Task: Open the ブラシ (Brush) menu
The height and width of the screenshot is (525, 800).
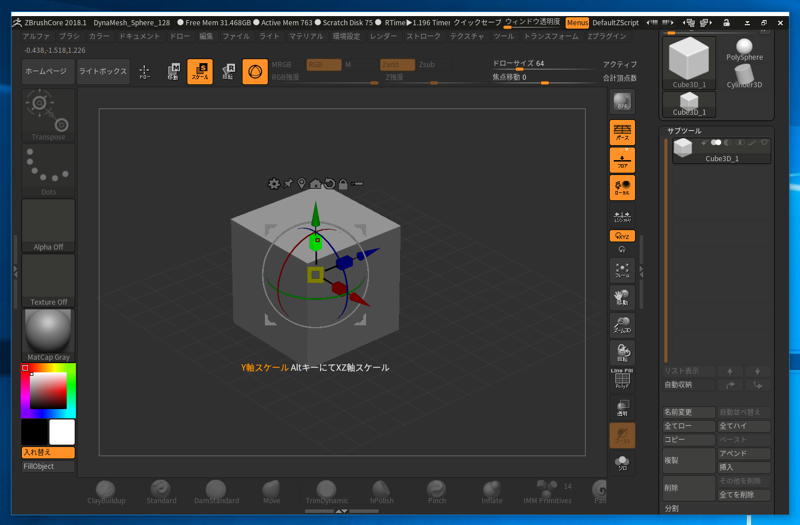Action: pos(69,36)
